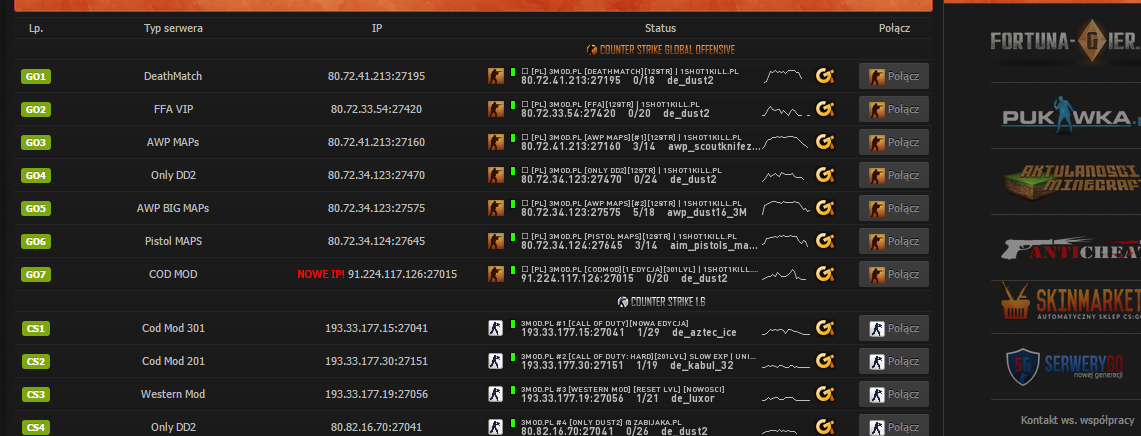Click the player activity graph for AWP MAPs
Viewport: 1141px width, 436px height.
click(785, 142)
